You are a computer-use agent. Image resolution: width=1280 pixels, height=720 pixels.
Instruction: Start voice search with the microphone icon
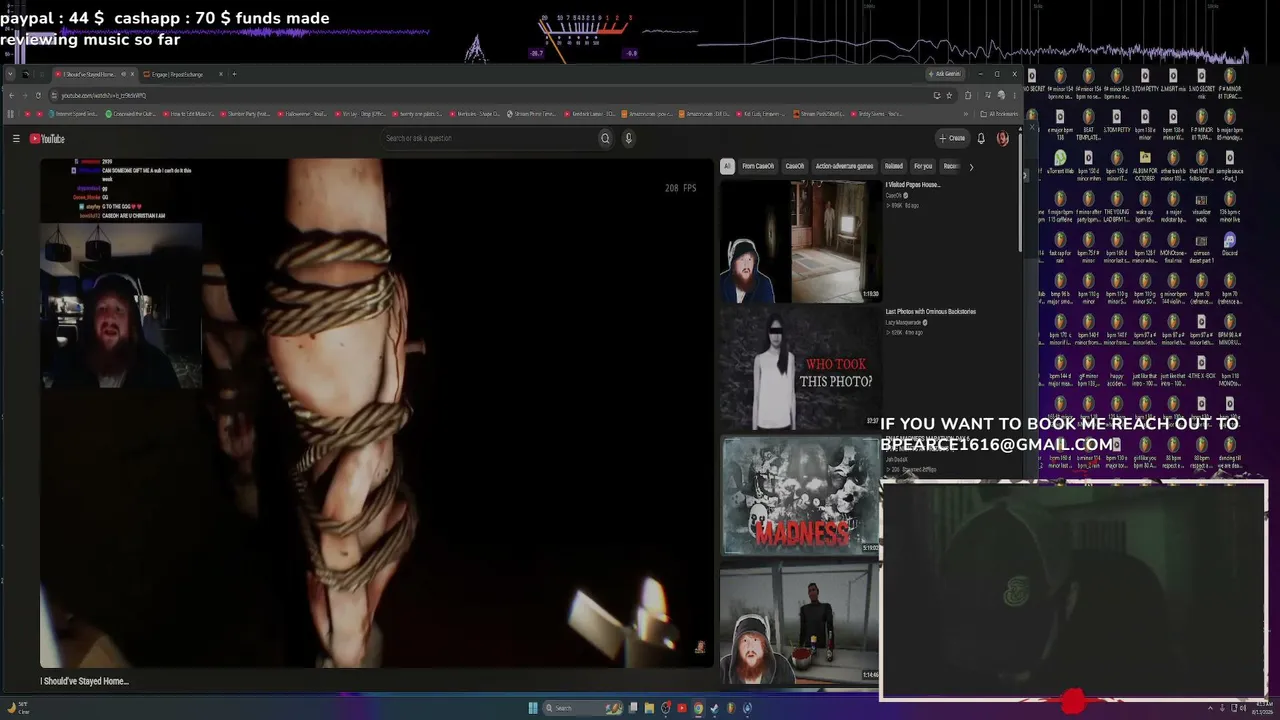pos(629,138)
